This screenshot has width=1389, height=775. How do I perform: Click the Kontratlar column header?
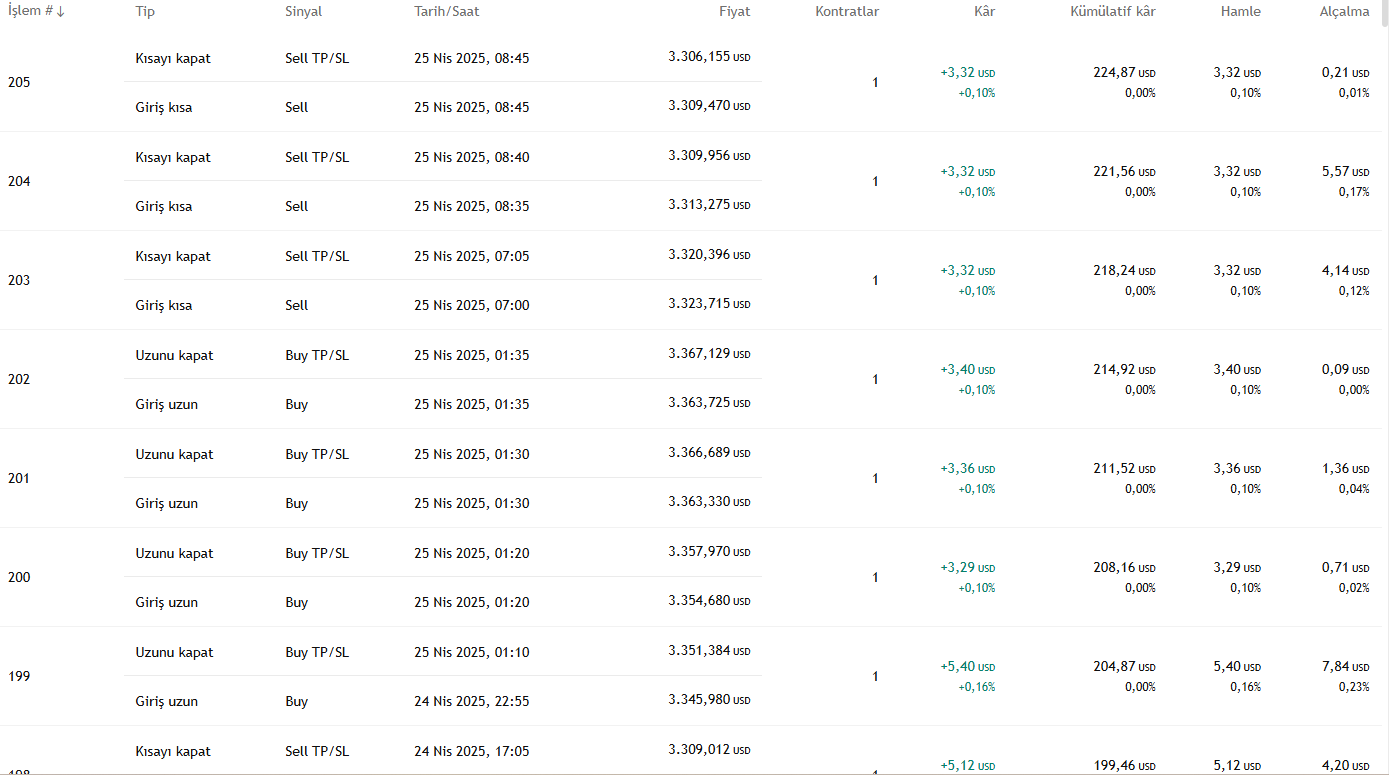[847, 12]
